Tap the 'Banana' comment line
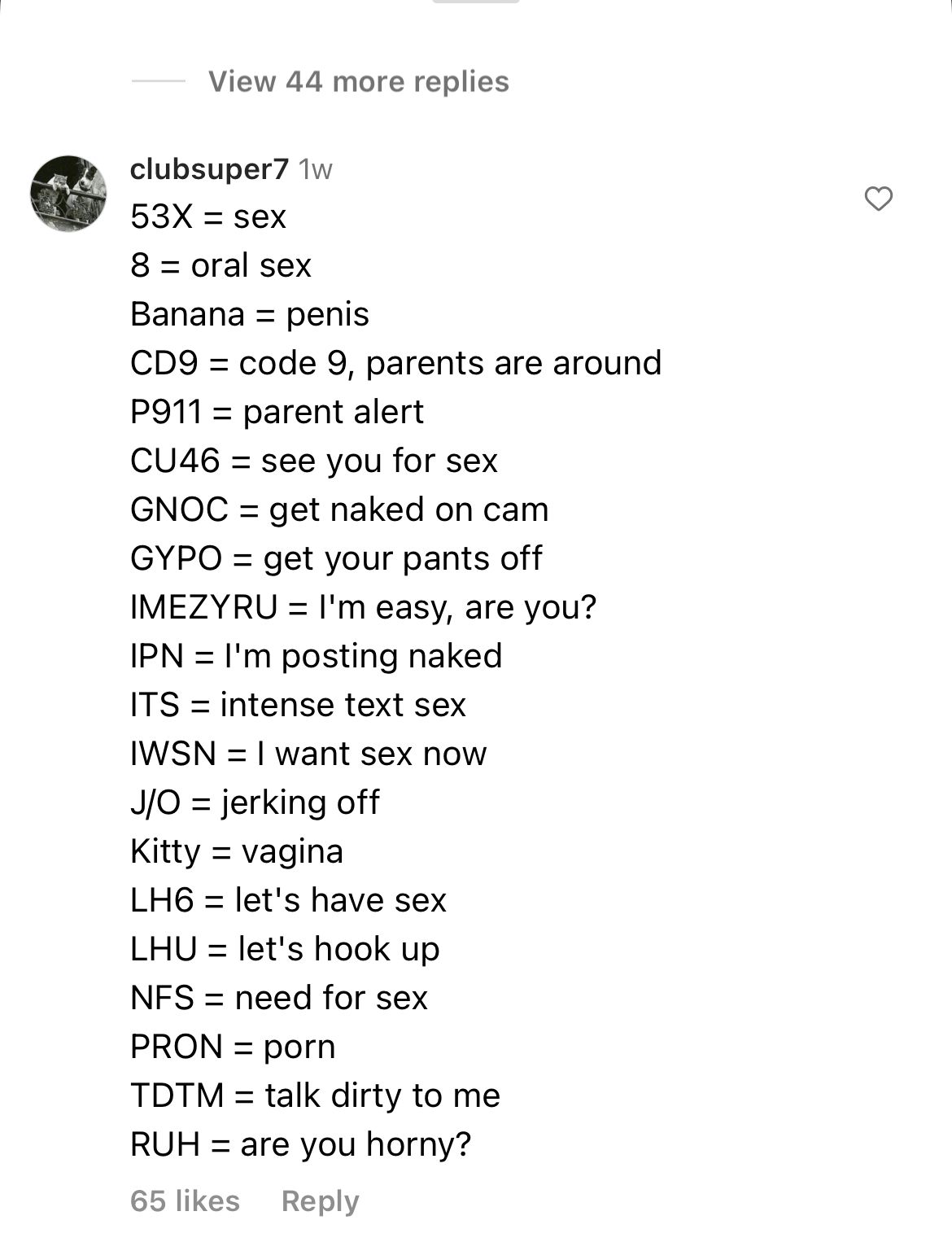This screenshot has width=952, height=1242. (x=250, y=314)
